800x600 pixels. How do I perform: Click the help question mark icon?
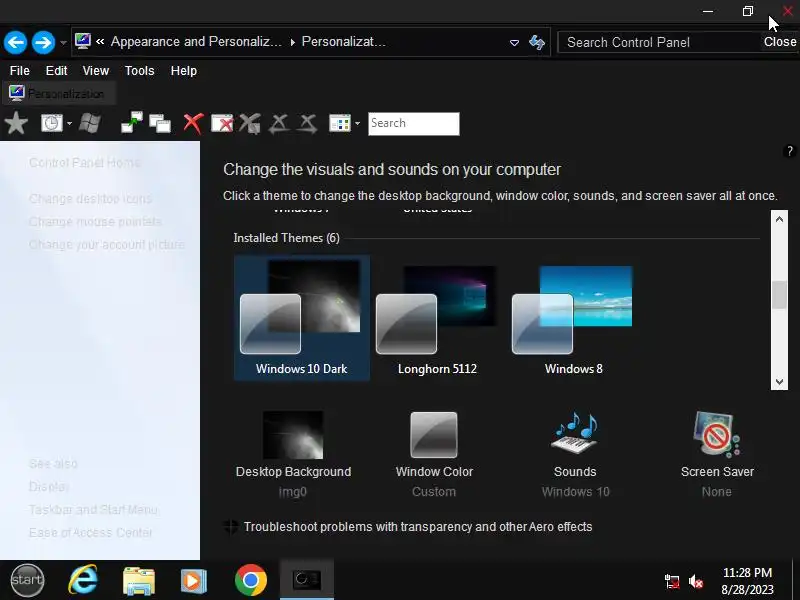point(789,152)
